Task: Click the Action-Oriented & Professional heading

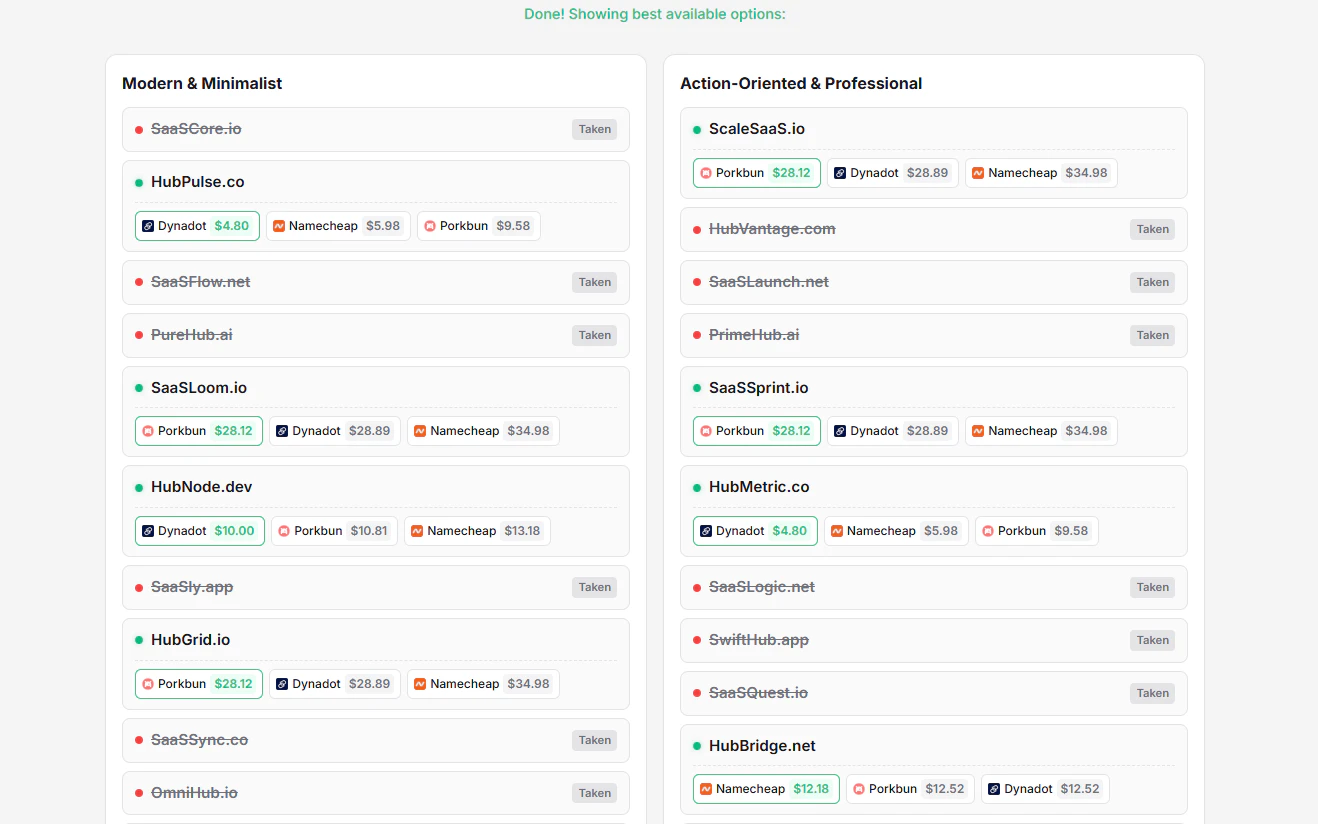Action: (x=801, y=83)
